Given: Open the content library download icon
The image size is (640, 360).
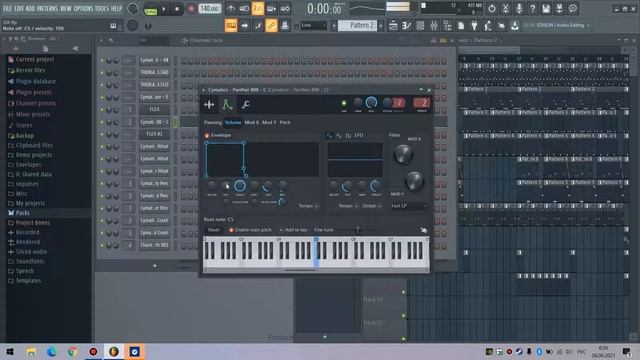Looking at the screenshot, I should 515,26.
